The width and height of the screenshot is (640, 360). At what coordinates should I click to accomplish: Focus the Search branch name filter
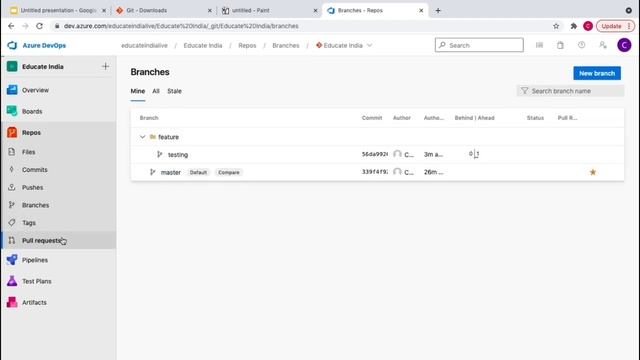point(570,91)
